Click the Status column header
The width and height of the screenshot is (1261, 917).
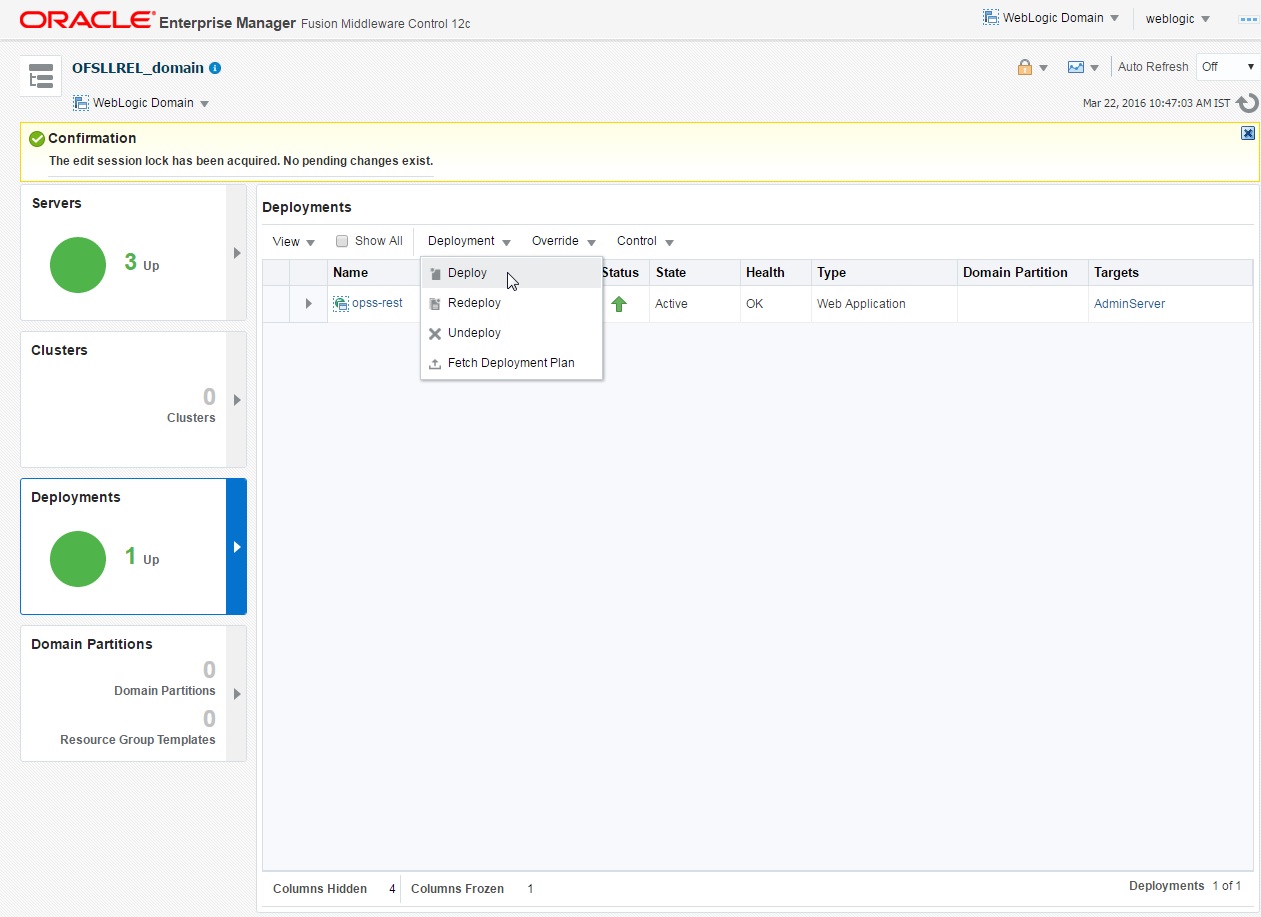coord(620,272)
